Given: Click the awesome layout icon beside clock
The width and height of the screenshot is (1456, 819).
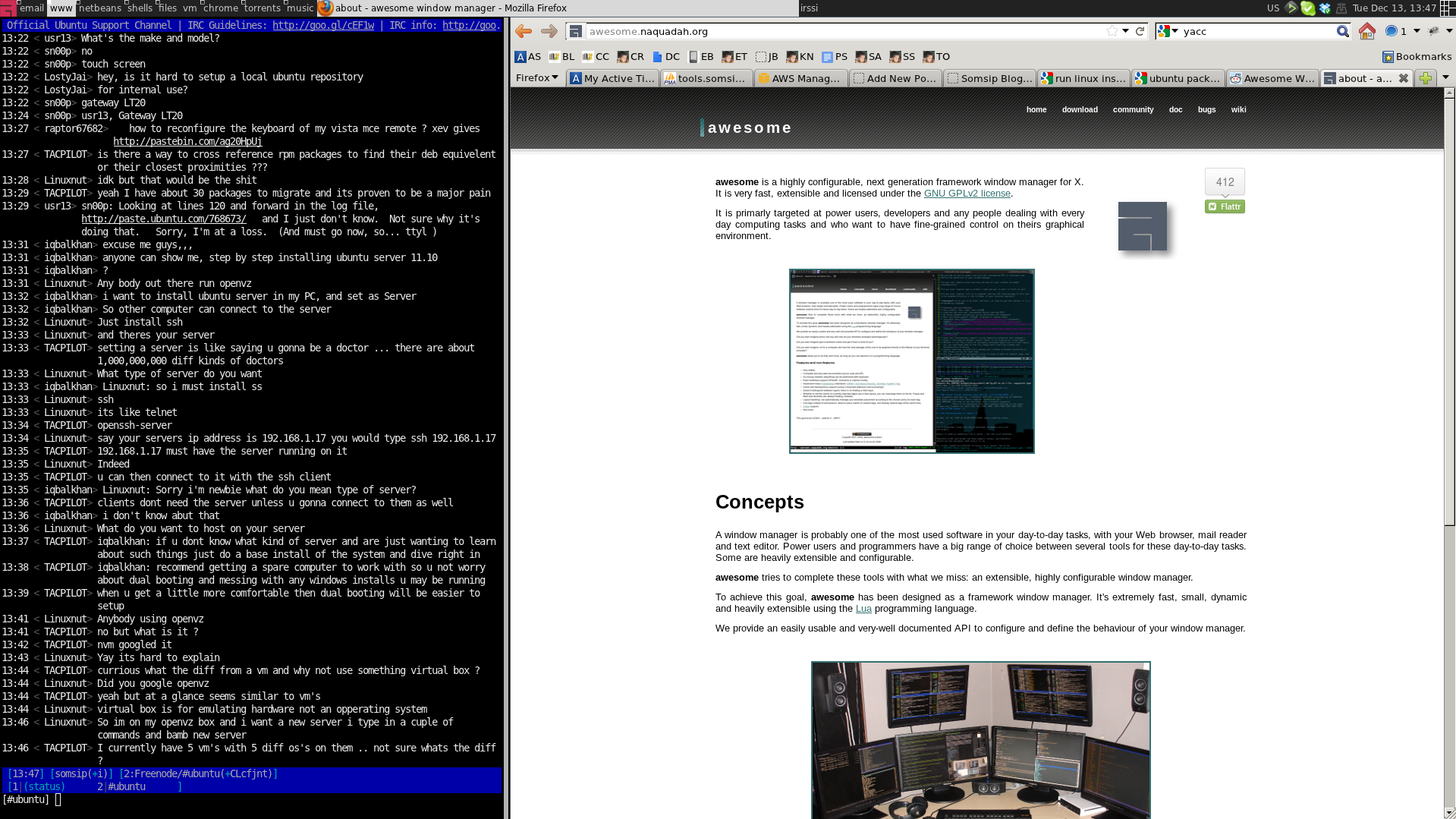Looking at the screenshot, I should point(1448,8).
